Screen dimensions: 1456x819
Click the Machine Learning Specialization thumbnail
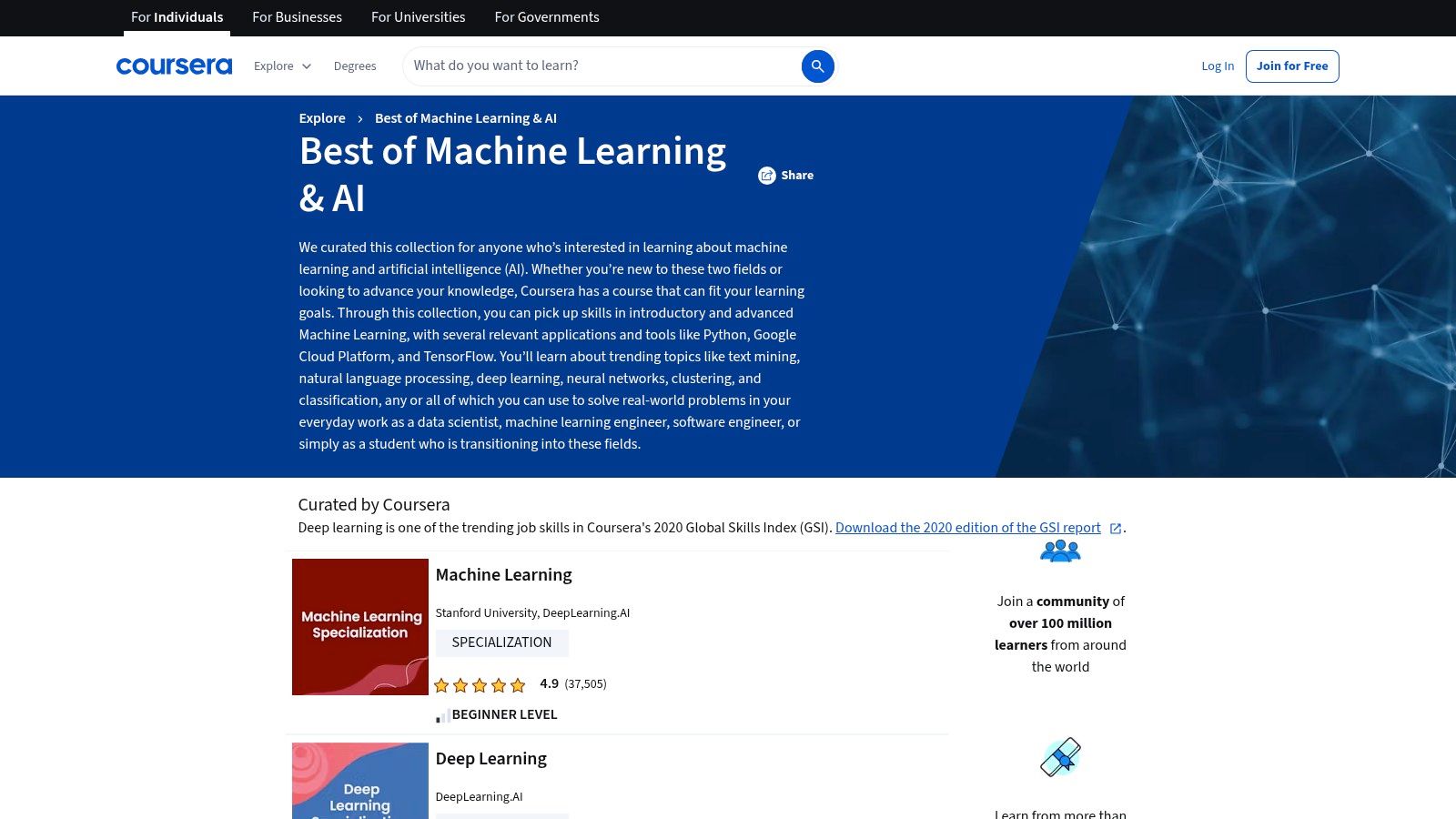(x=359, y=626)
